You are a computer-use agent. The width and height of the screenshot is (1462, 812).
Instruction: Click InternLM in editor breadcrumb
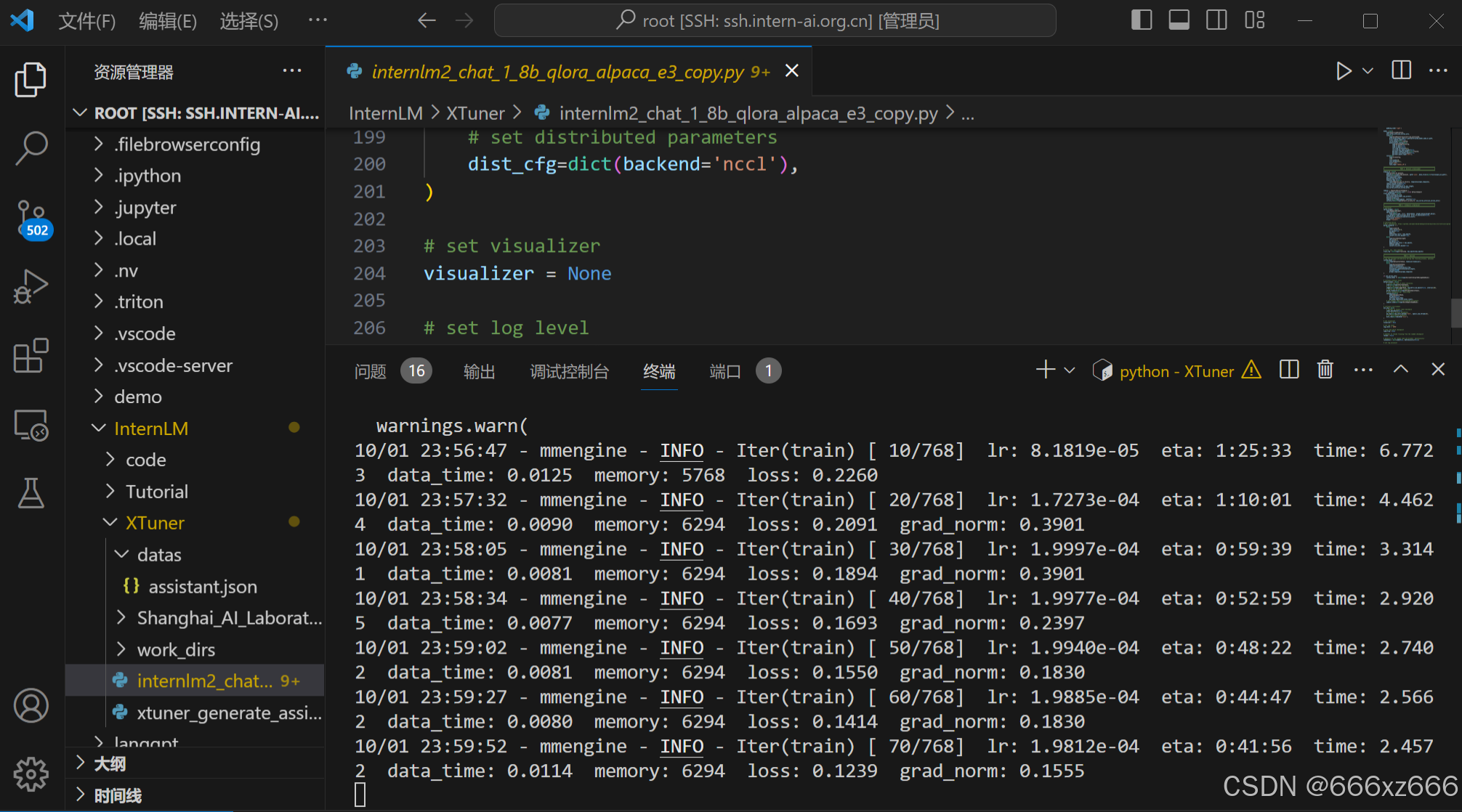click(x=385, y=113)
